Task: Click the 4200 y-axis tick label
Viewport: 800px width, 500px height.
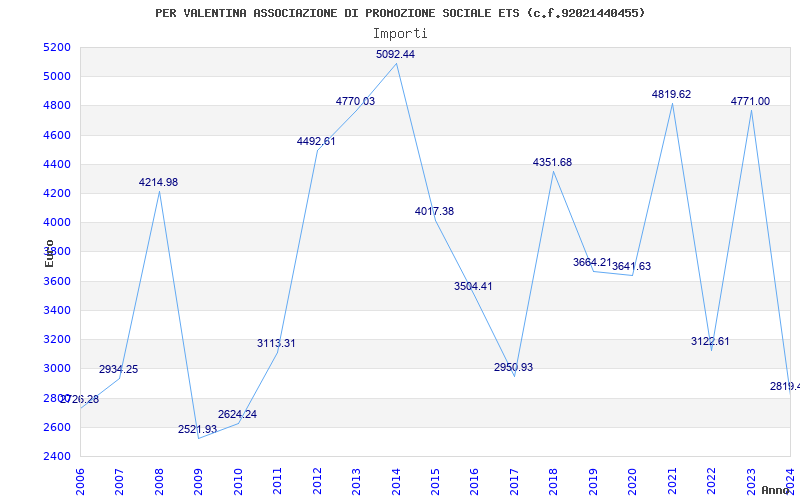Action: [57, 193]
